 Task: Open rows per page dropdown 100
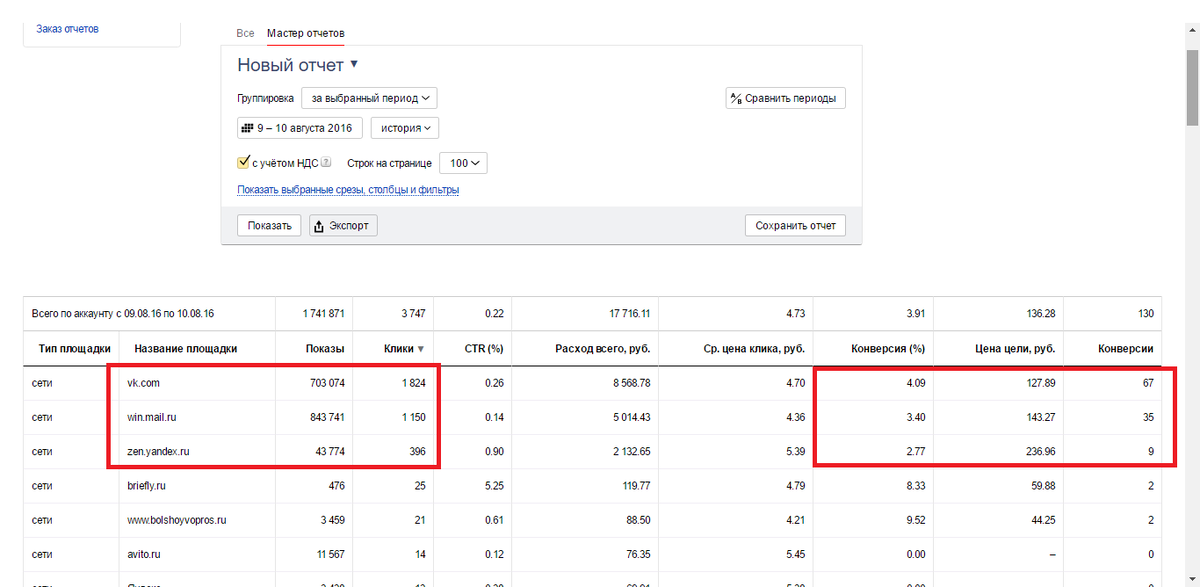tap(462, 163)
